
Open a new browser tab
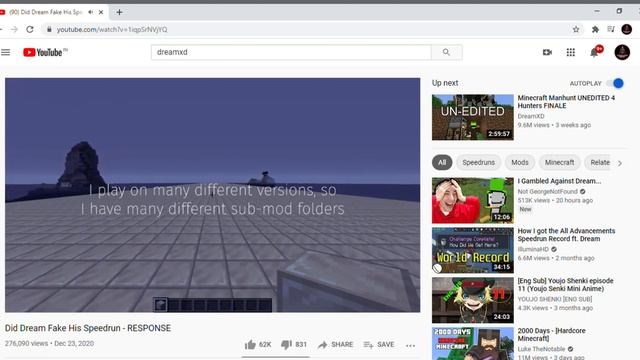pyautogui.click(x=119, y=12)
